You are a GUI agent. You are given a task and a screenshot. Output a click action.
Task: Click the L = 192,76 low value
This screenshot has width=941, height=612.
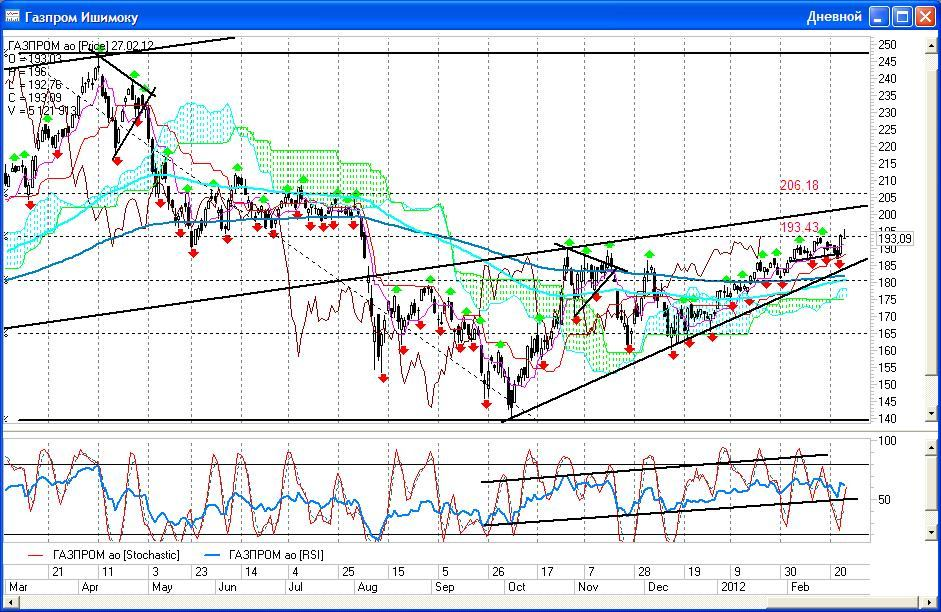coord(35,85)
